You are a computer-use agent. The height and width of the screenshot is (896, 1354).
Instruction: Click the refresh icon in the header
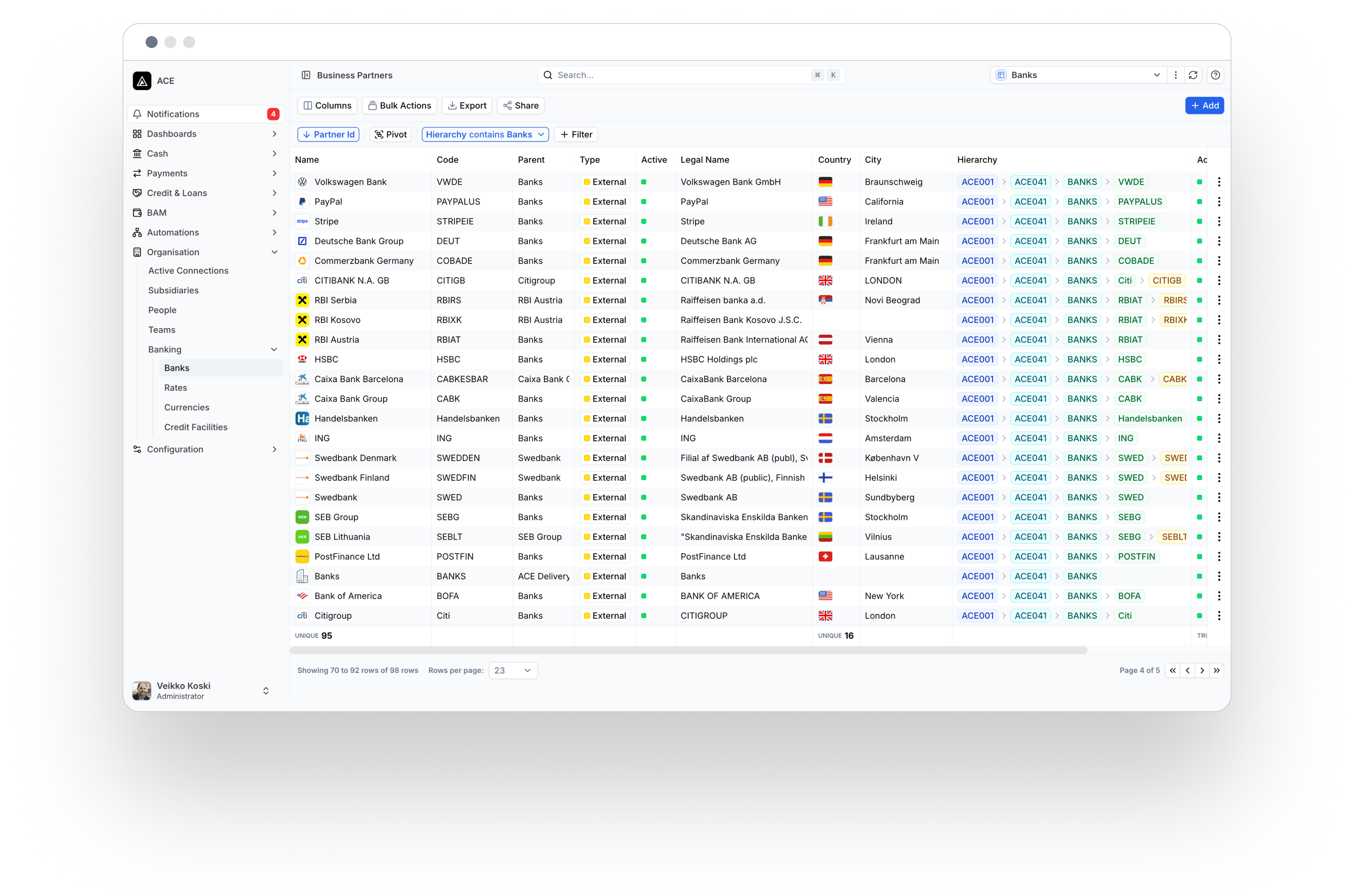click(1193, 75)
